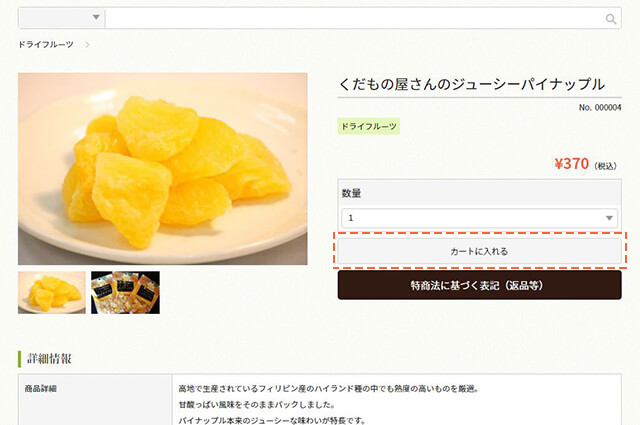The width and height of the screenshot is (640, 425).
Task: Click the product number No. 000004
Action: click(600, 107)
